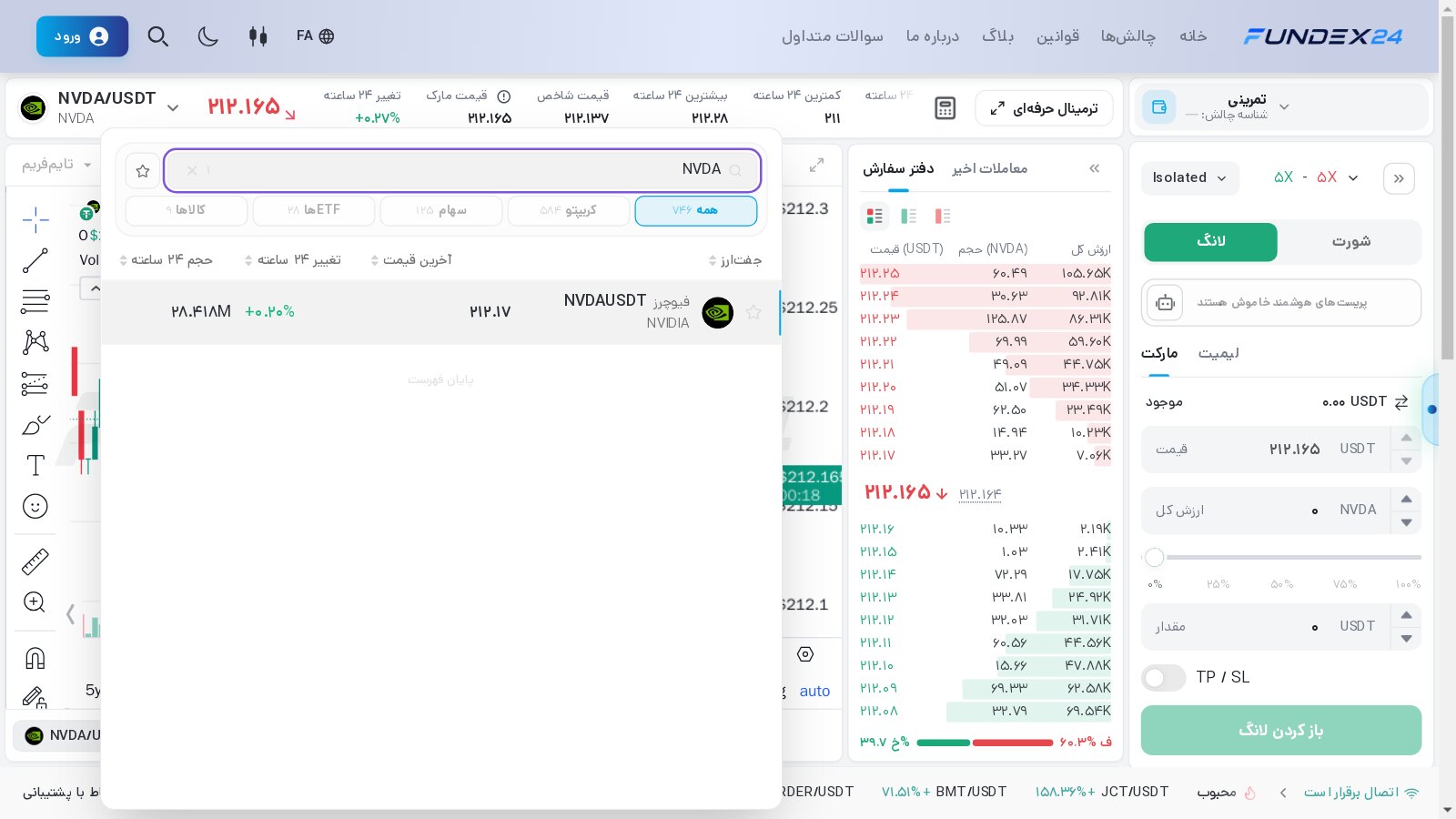
Task: Select the ETFها filter tab
Action: [314, 210]
